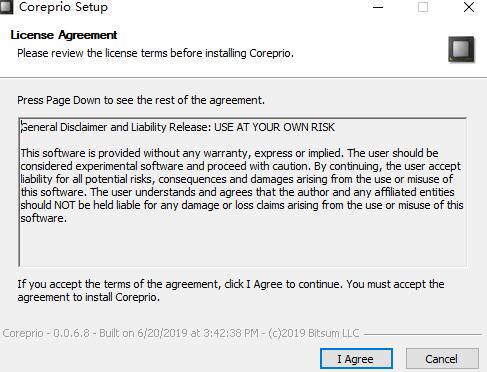Cancel the Coreprio installation
This screenshot has height=372, width=487.
point(442,359)
